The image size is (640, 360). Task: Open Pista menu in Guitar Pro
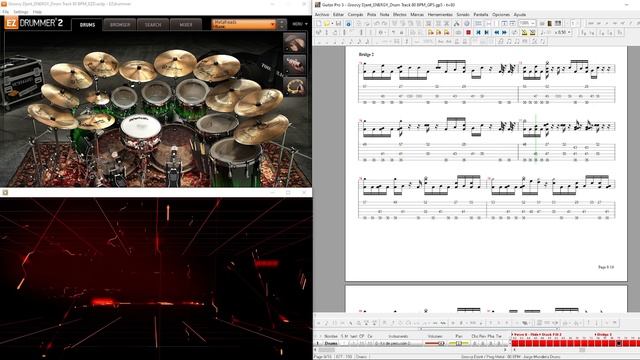(371, 14)
